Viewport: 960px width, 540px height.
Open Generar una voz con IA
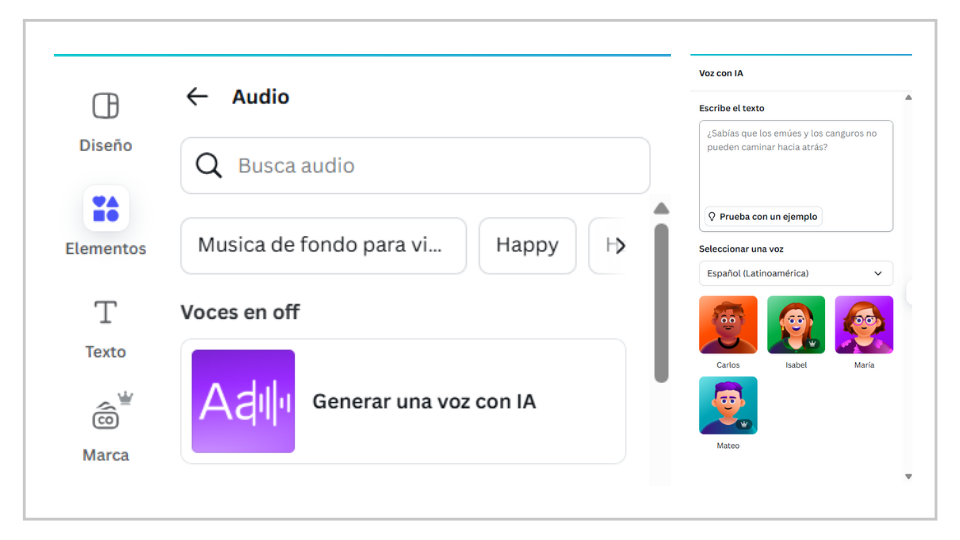pos(403,402)
